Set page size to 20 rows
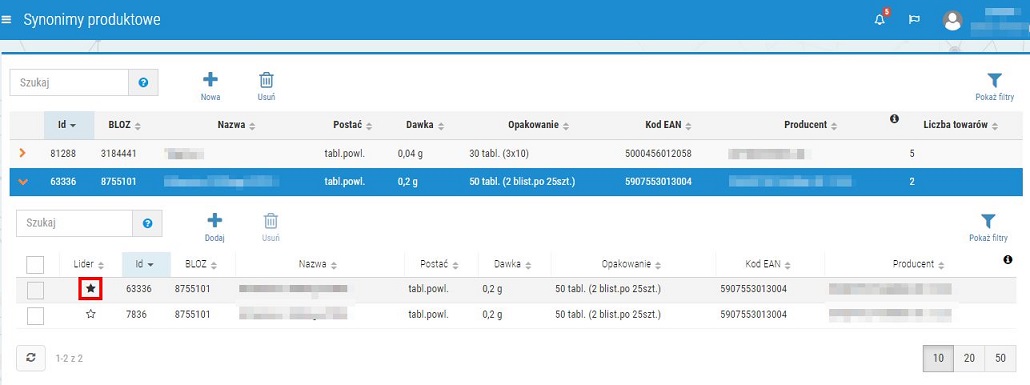 (x=969, y=358)
